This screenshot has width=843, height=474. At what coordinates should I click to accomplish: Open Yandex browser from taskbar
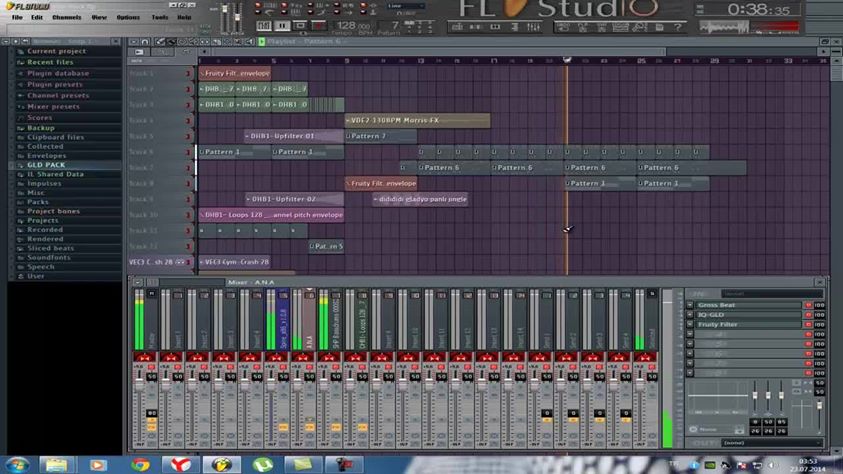pos(181,464)
